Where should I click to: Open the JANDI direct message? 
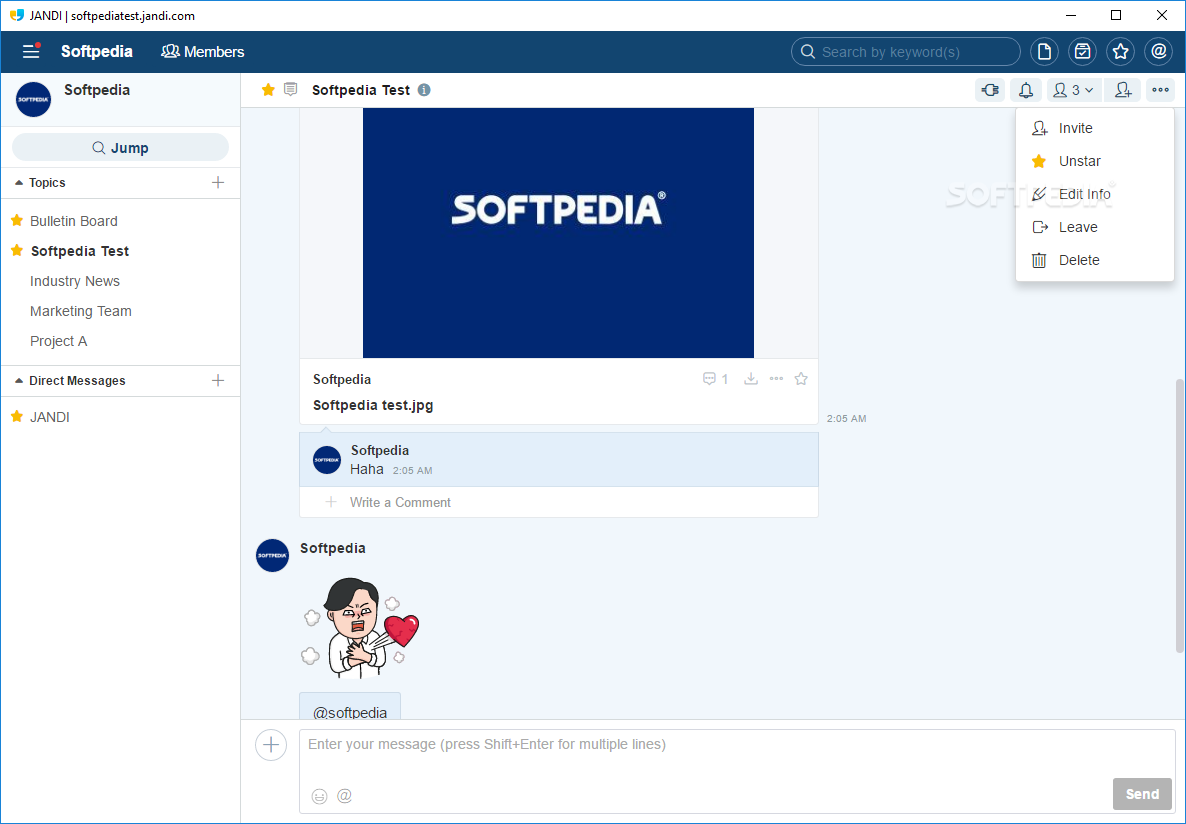(x=49, y=417)
